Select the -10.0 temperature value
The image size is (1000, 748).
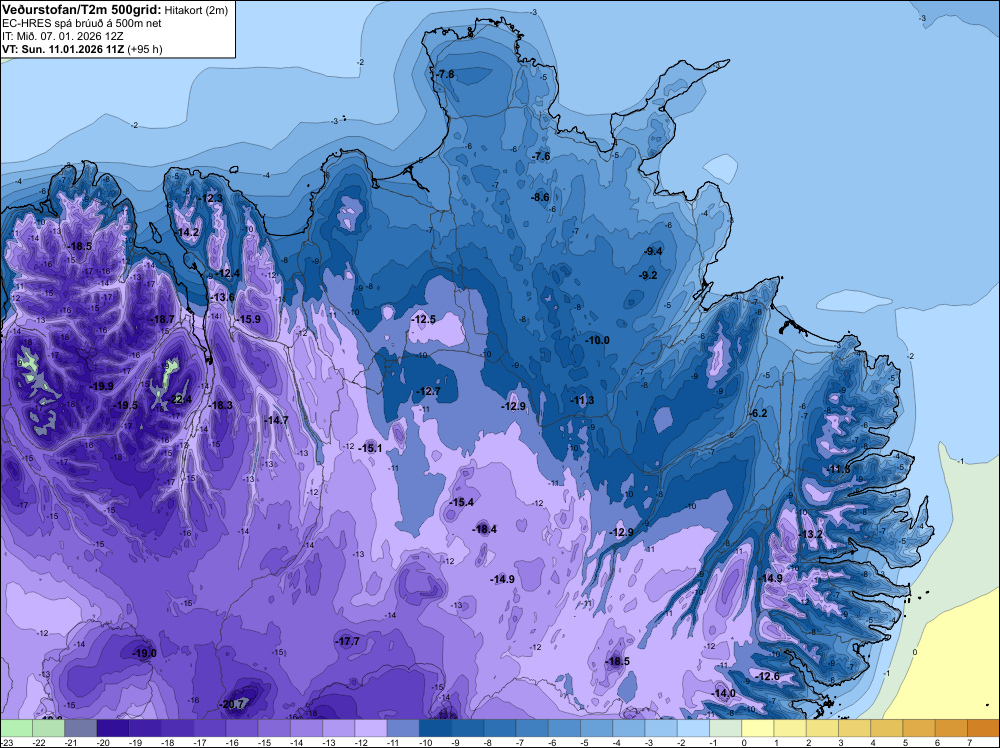point(598,341)
